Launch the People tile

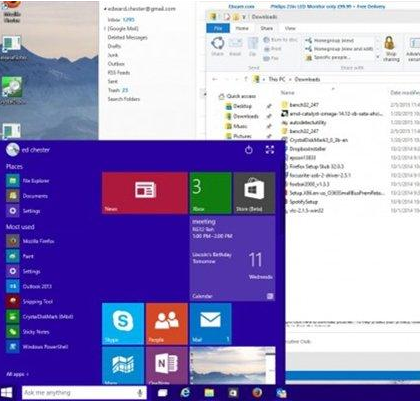coord(167,323)
